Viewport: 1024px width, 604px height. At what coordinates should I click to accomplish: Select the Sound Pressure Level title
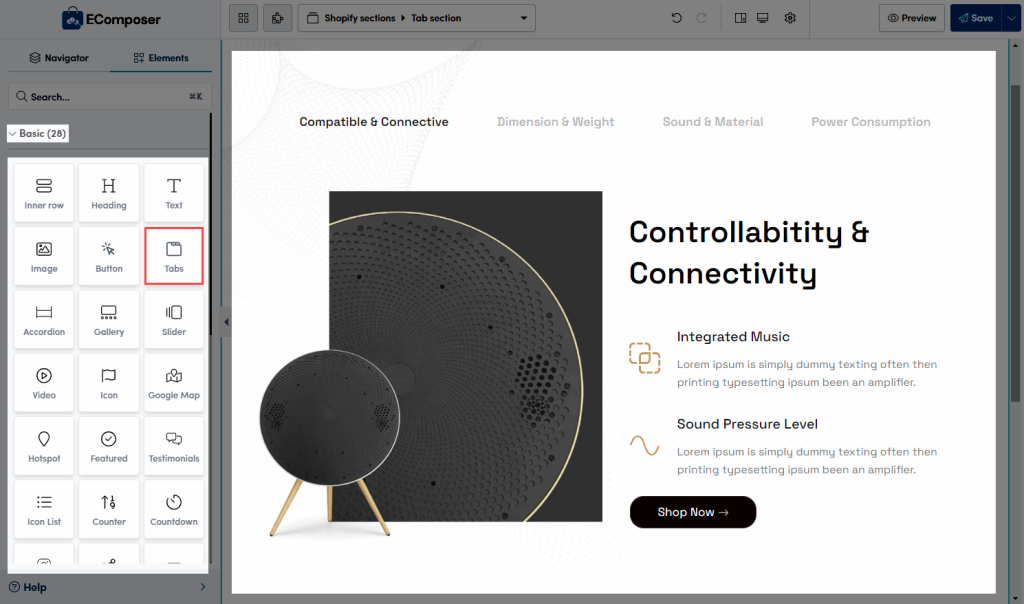coord(747,424)
